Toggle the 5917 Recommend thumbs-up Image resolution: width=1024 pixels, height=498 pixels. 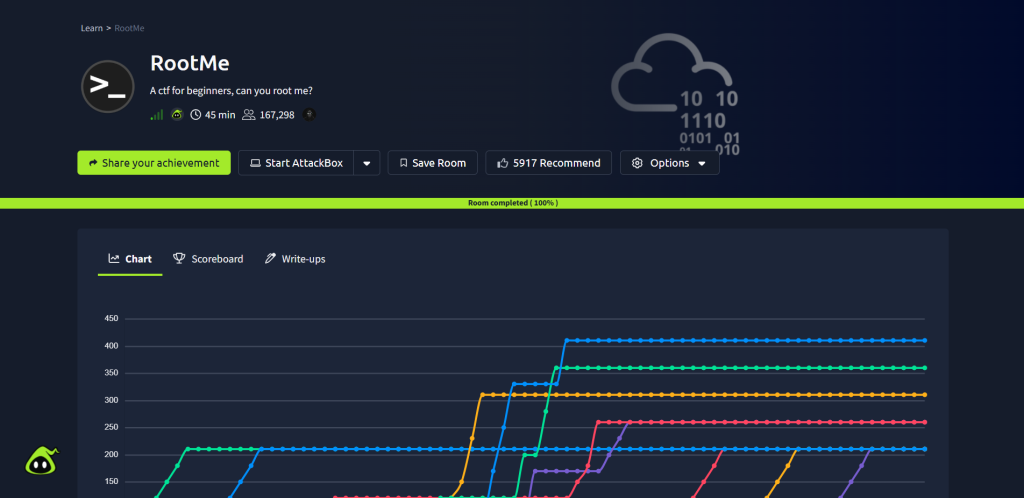(549, 163)
